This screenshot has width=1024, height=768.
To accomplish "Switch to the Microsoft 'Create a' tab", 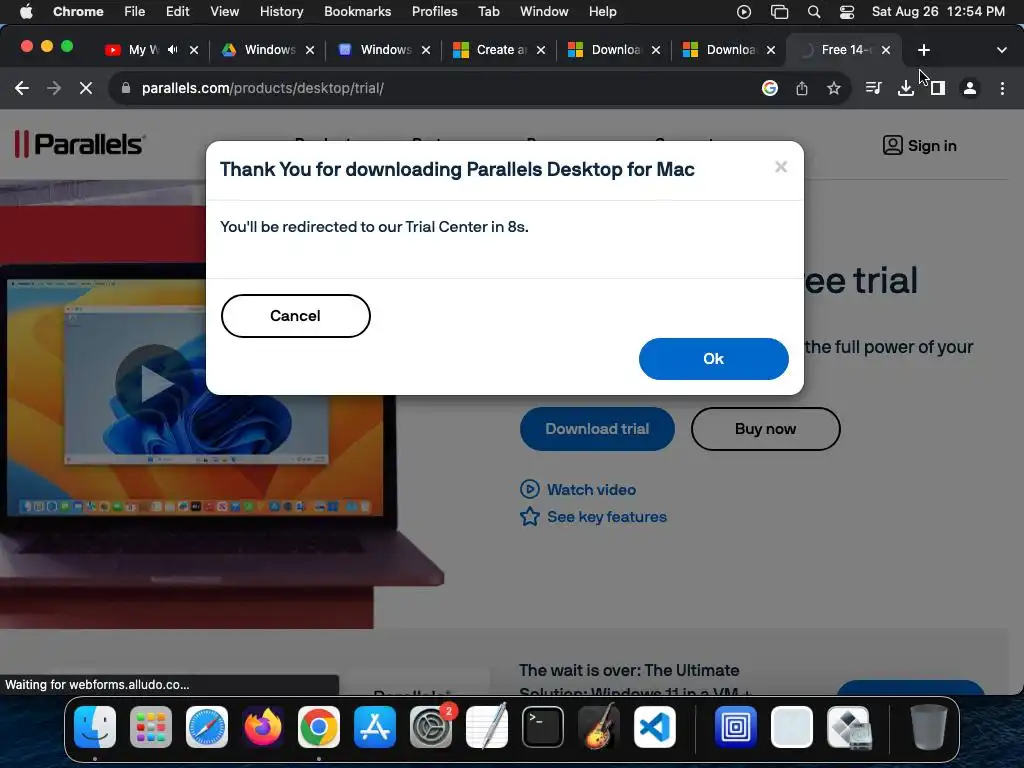I will (490, 50).
